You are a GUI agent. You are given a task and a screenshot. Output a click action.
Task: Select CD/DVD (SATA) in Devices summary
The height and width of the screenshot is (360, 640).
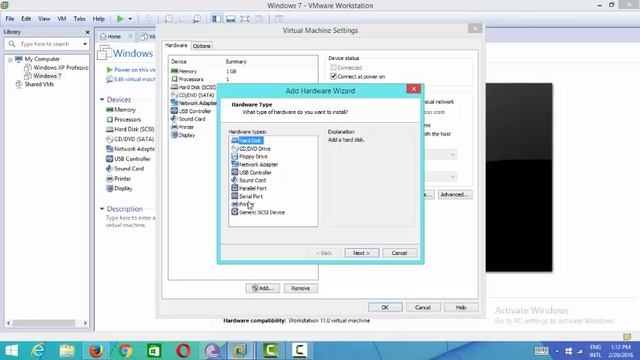[130, 139]
